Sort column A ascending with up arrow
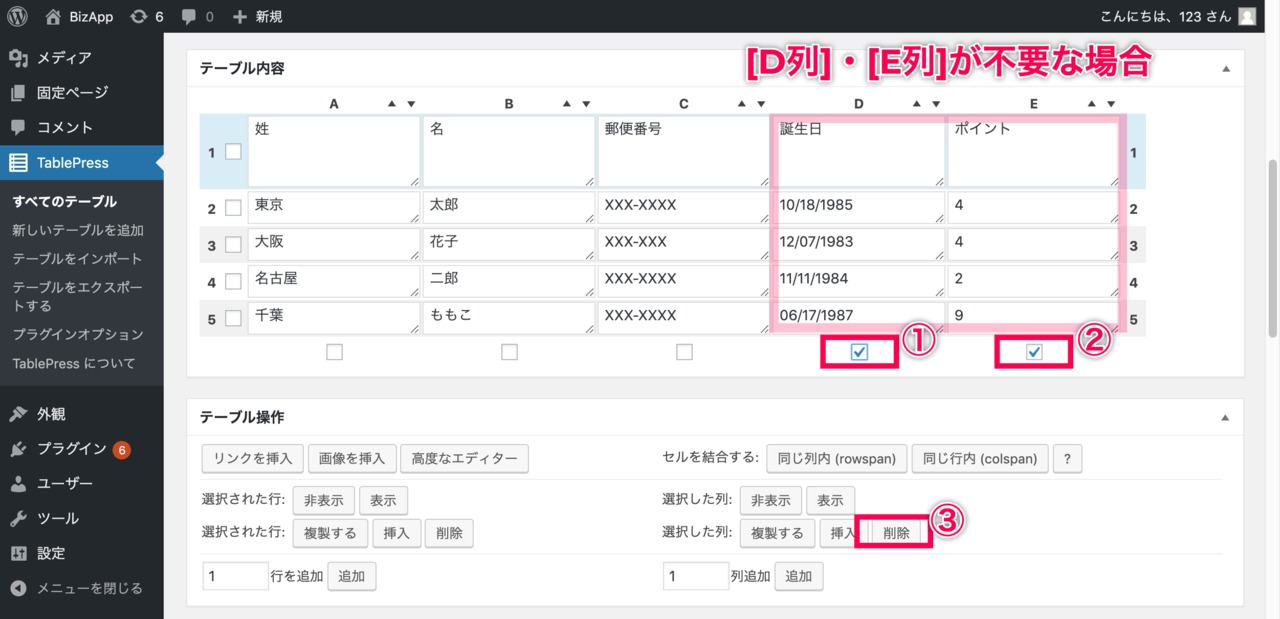1280x619 pixels. click(392, 104)
